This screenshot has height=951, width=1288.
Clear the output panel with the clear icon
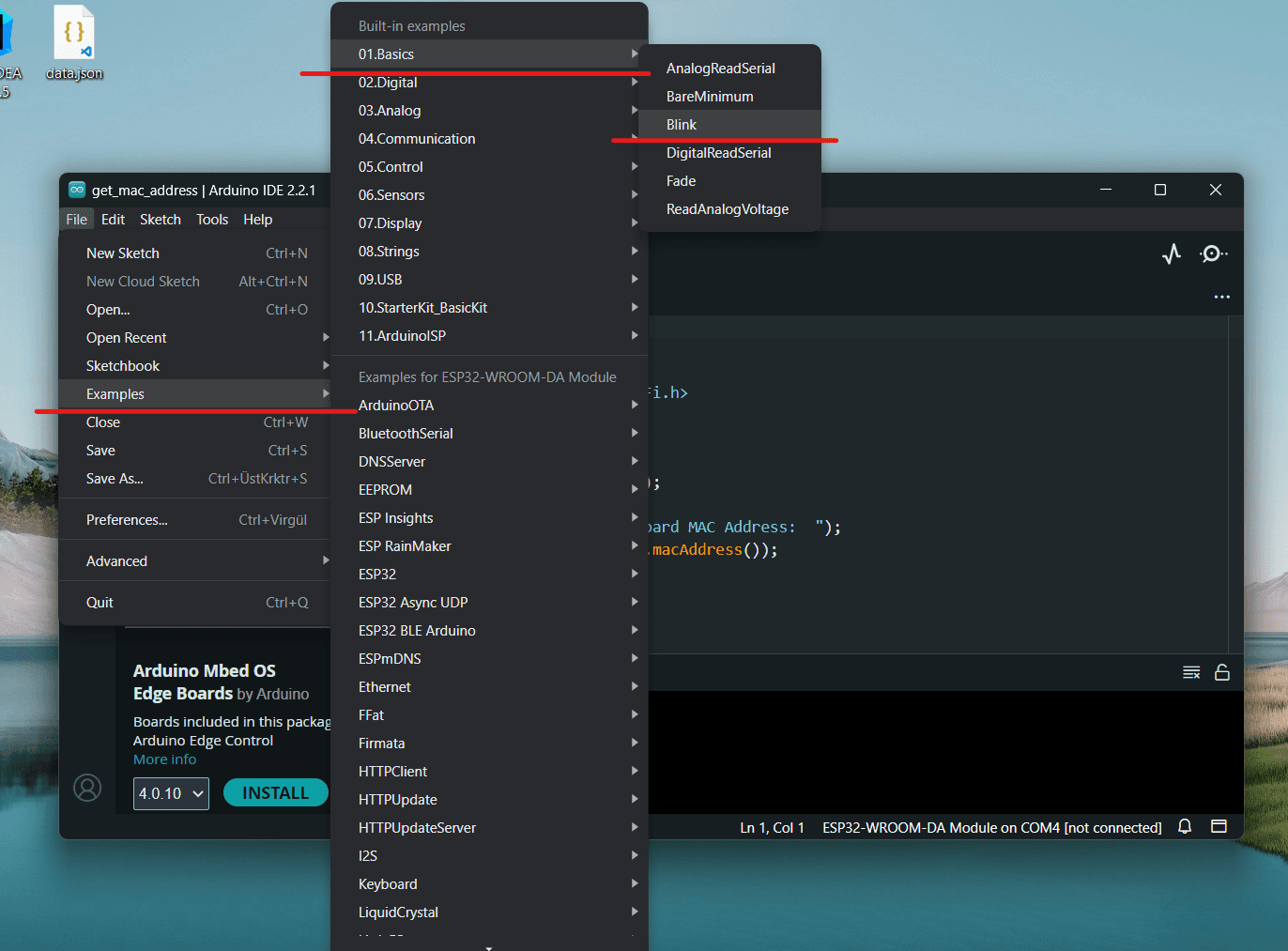click(1191, 672)
